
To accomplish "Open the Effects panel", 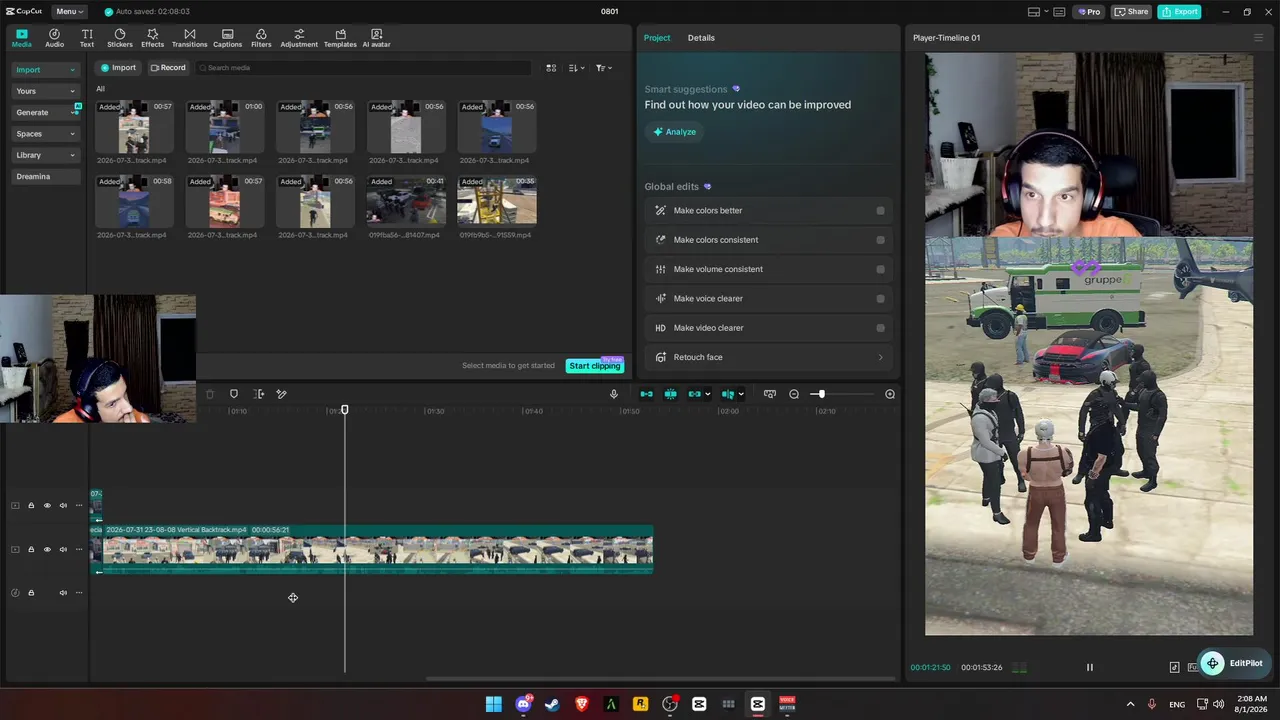I will pos(152,38).
